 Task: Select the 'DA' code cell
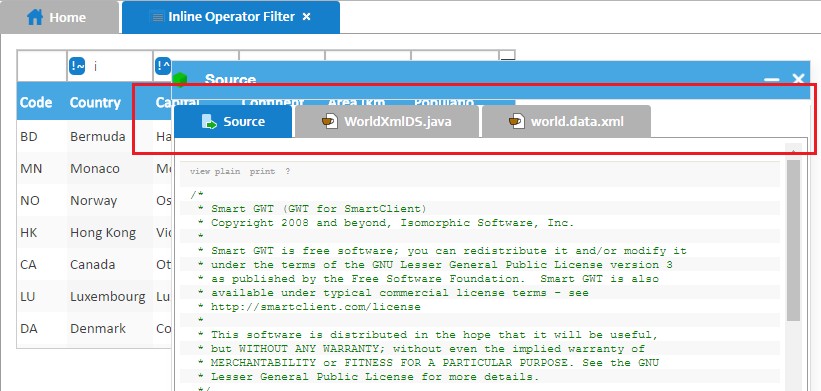42,328
